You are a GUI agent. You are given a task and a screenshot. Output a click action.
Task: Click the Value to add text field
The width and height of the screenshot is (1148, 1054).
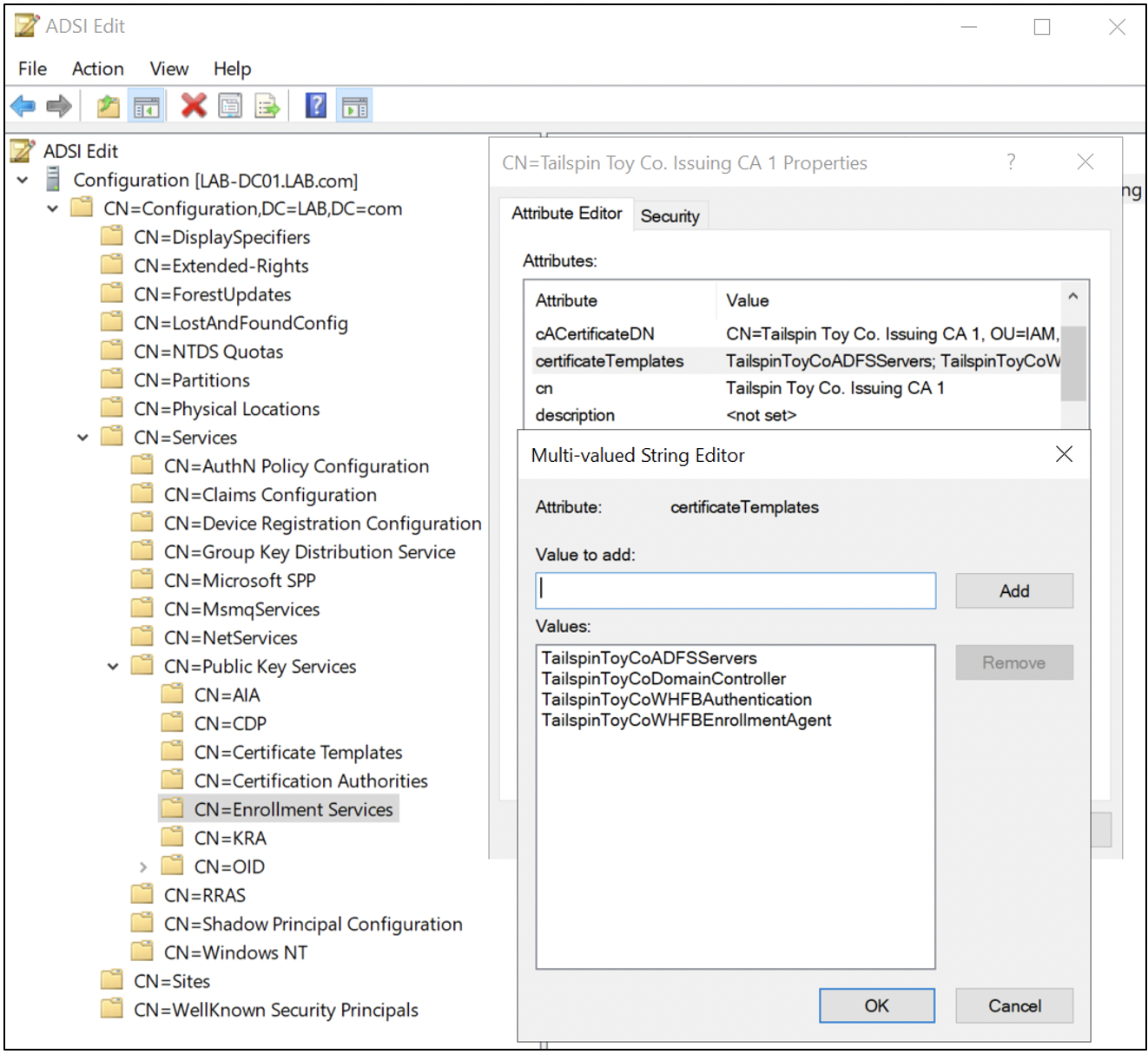(736, 590)
